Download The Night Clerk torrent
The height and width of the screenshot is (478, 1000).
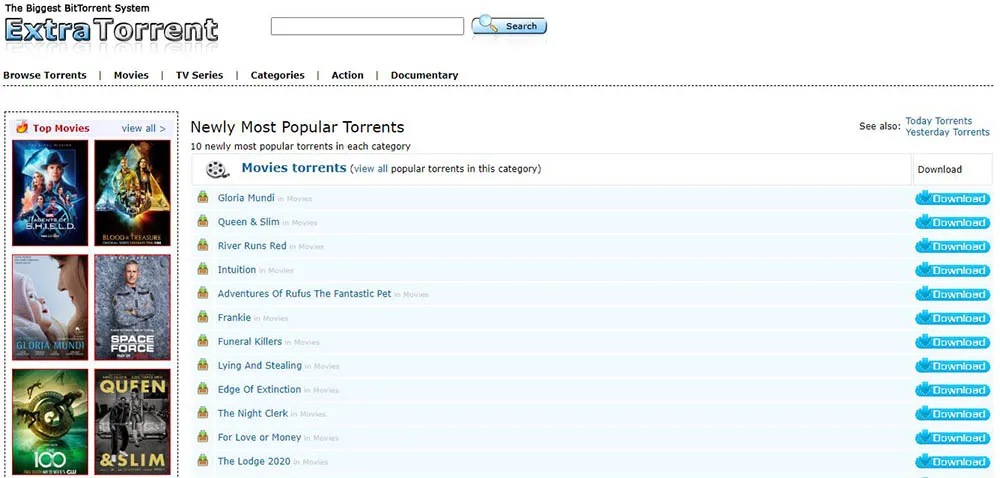click(952, 414)
